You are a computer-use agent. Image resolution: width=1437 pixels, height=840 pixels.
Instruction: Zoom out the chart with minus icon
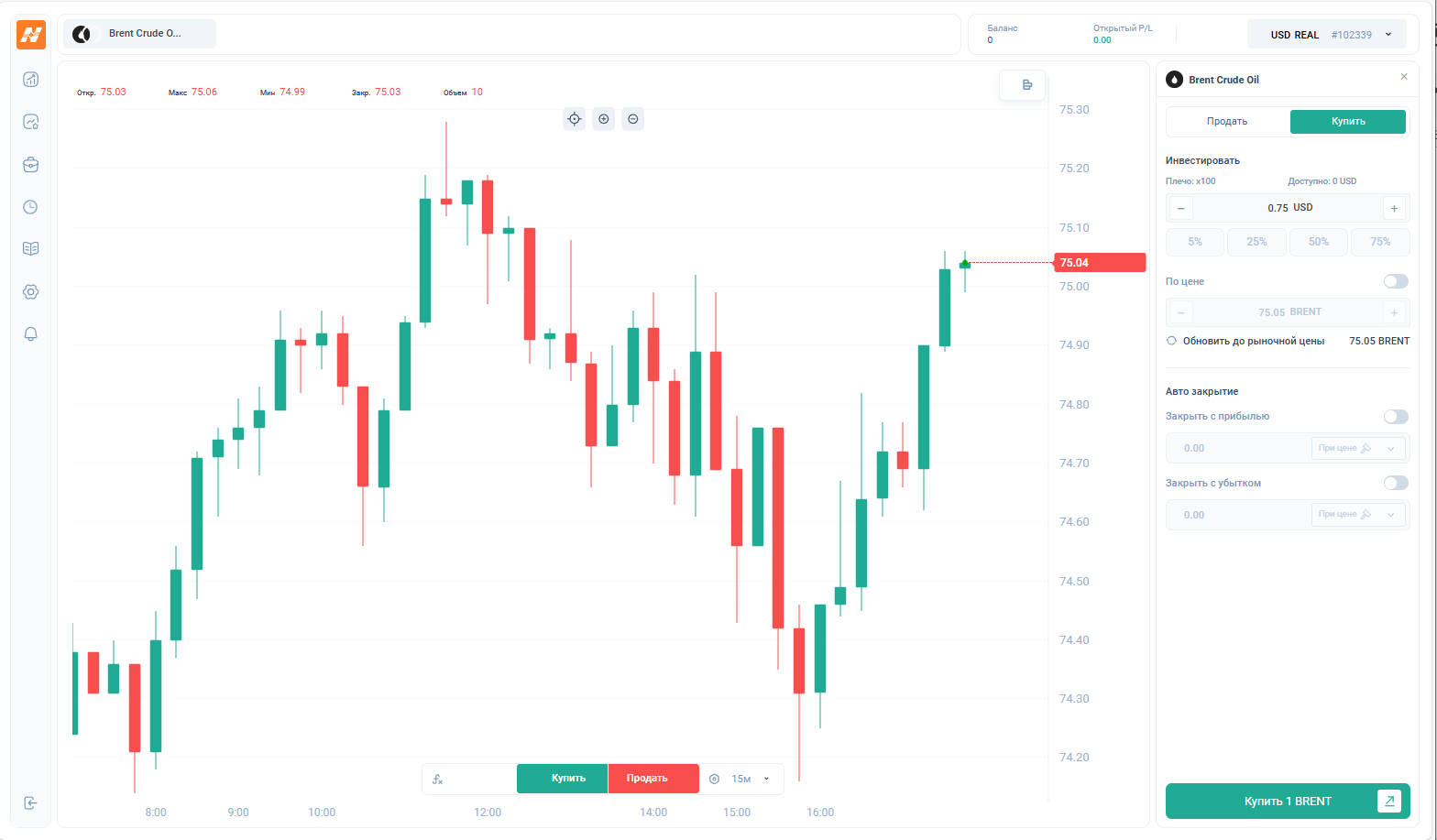pos(633,119)
